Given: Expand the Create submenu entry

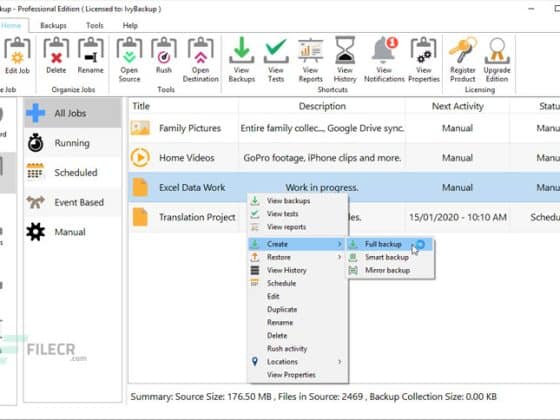Looking at the screenshot, I should (297, 244).
